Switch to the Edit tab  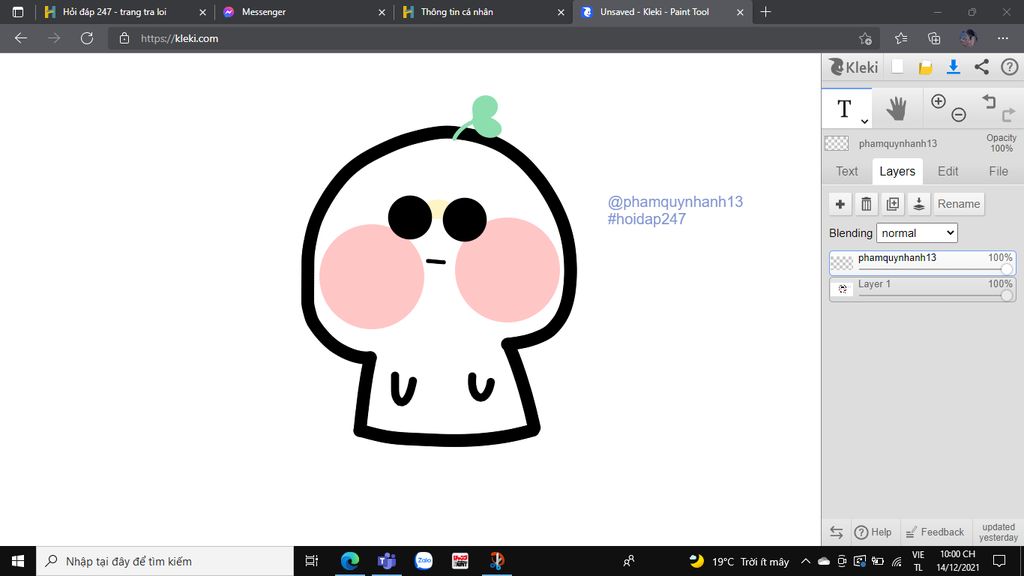pos(948,171)
